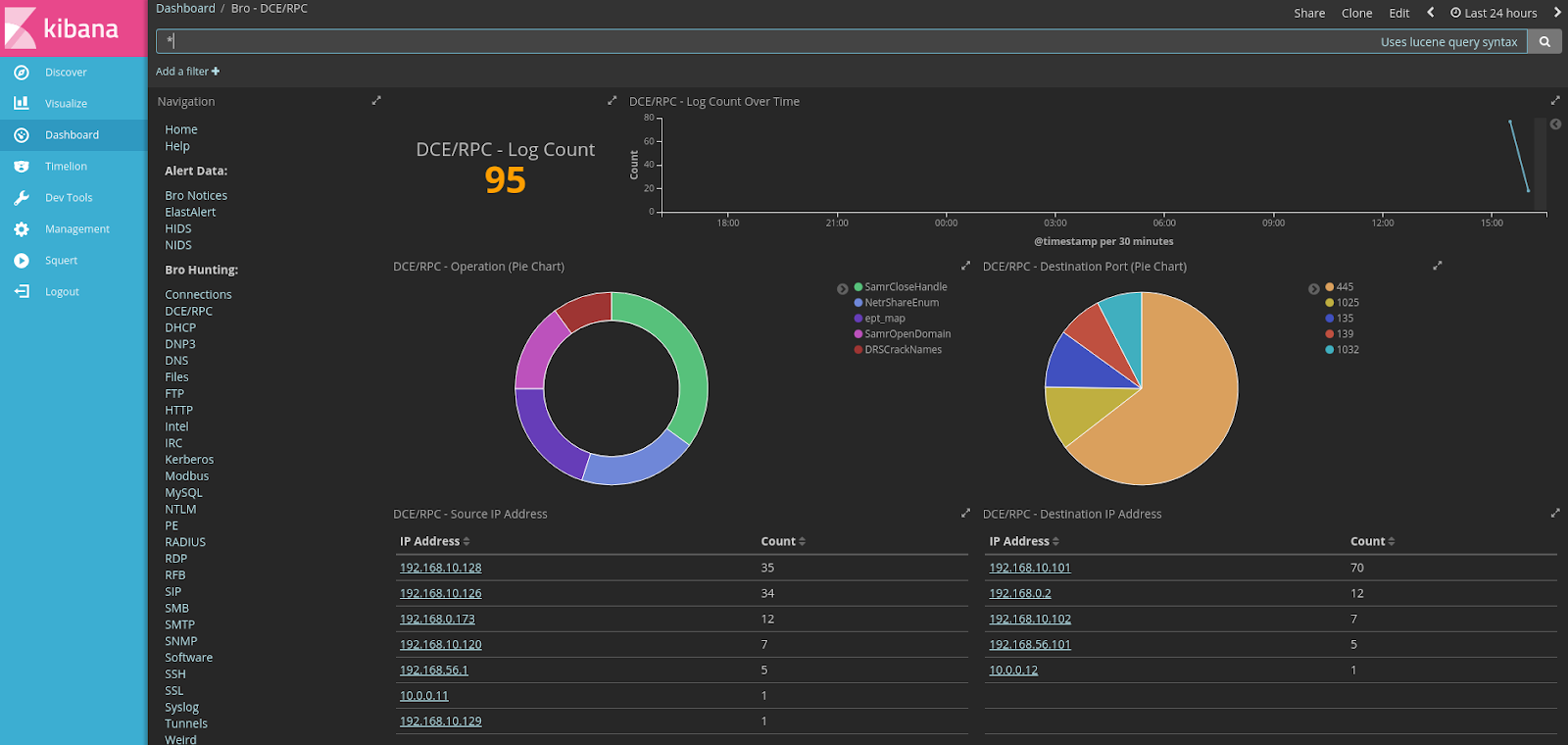
Task: Click inside the Lucene query search field
Action: [764, 41]
